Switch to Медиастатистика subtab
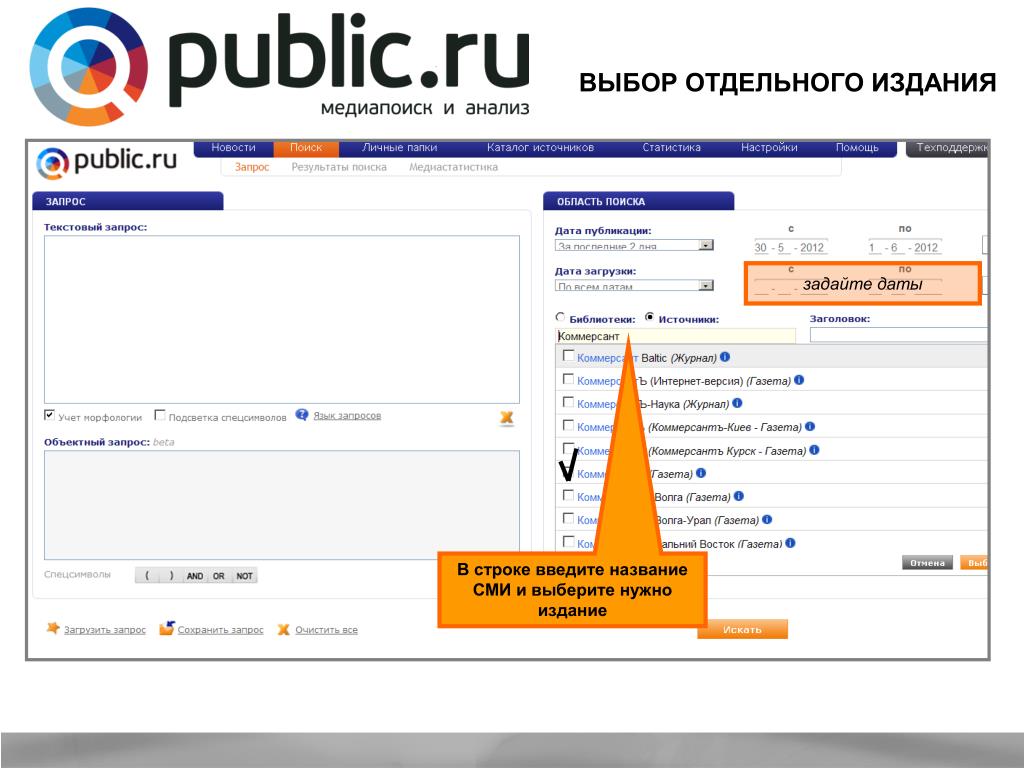 tap(453, 167)
